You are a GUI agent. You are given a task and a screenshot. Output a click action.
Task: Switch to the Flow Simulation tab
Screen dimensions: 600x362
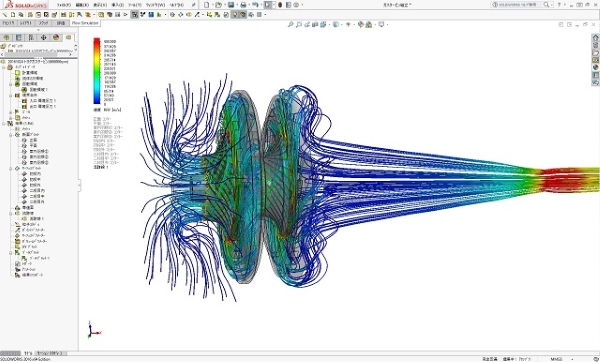click(x=85, y=23)
